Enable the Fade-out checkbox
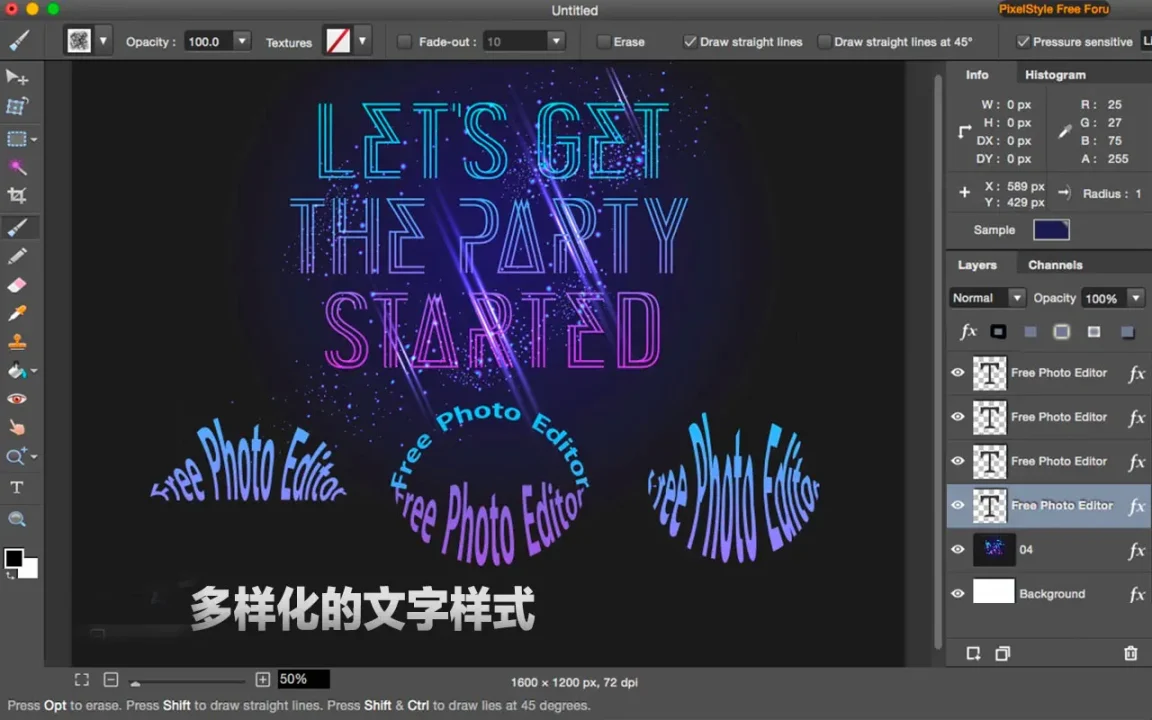 coord(405,42)
